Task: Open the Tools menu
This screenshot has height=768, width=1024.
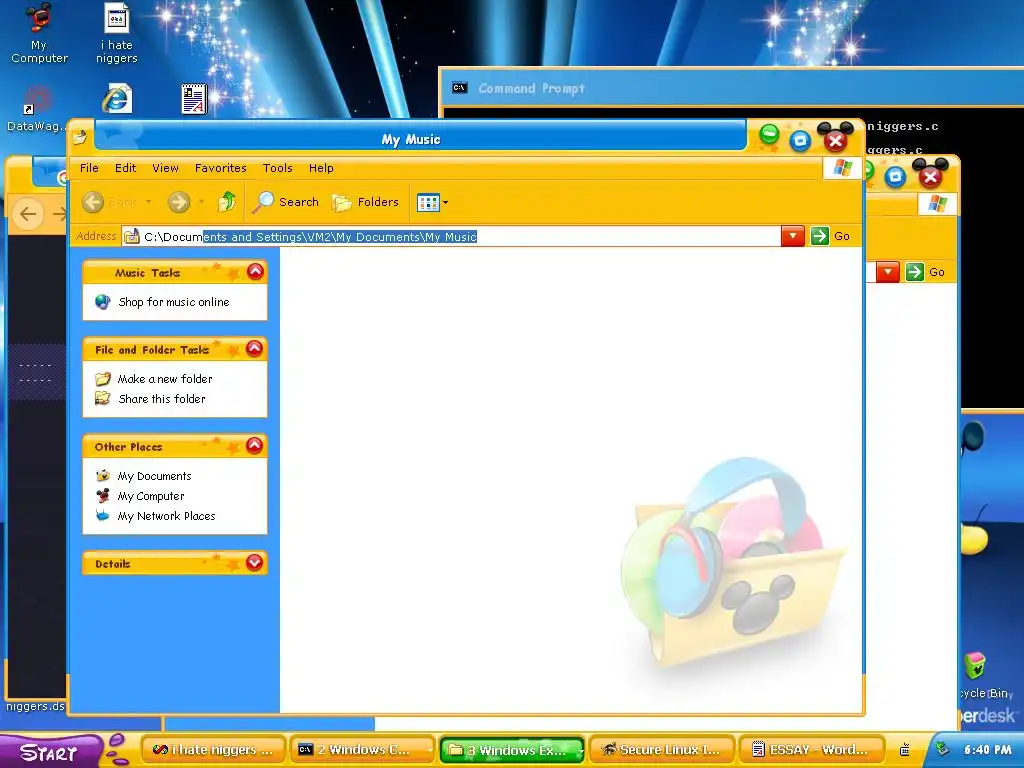Action: pos(278,168)
